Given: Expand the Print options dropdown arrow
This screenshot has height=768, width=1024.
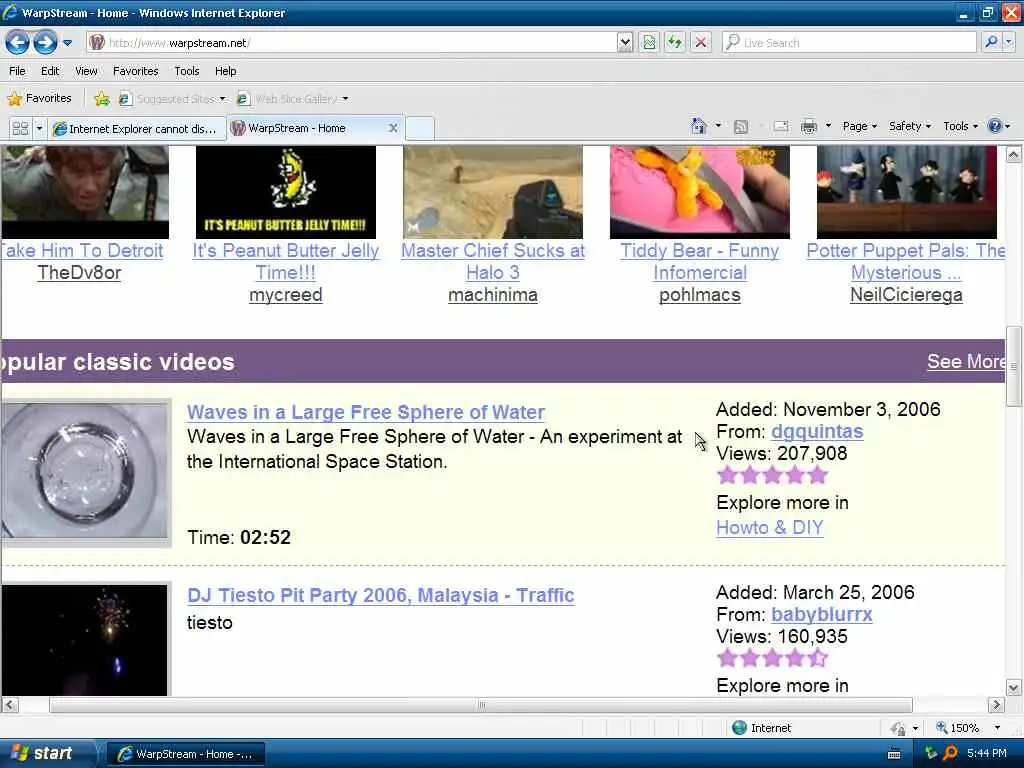Looking at the screenshot, I should 828,126.
